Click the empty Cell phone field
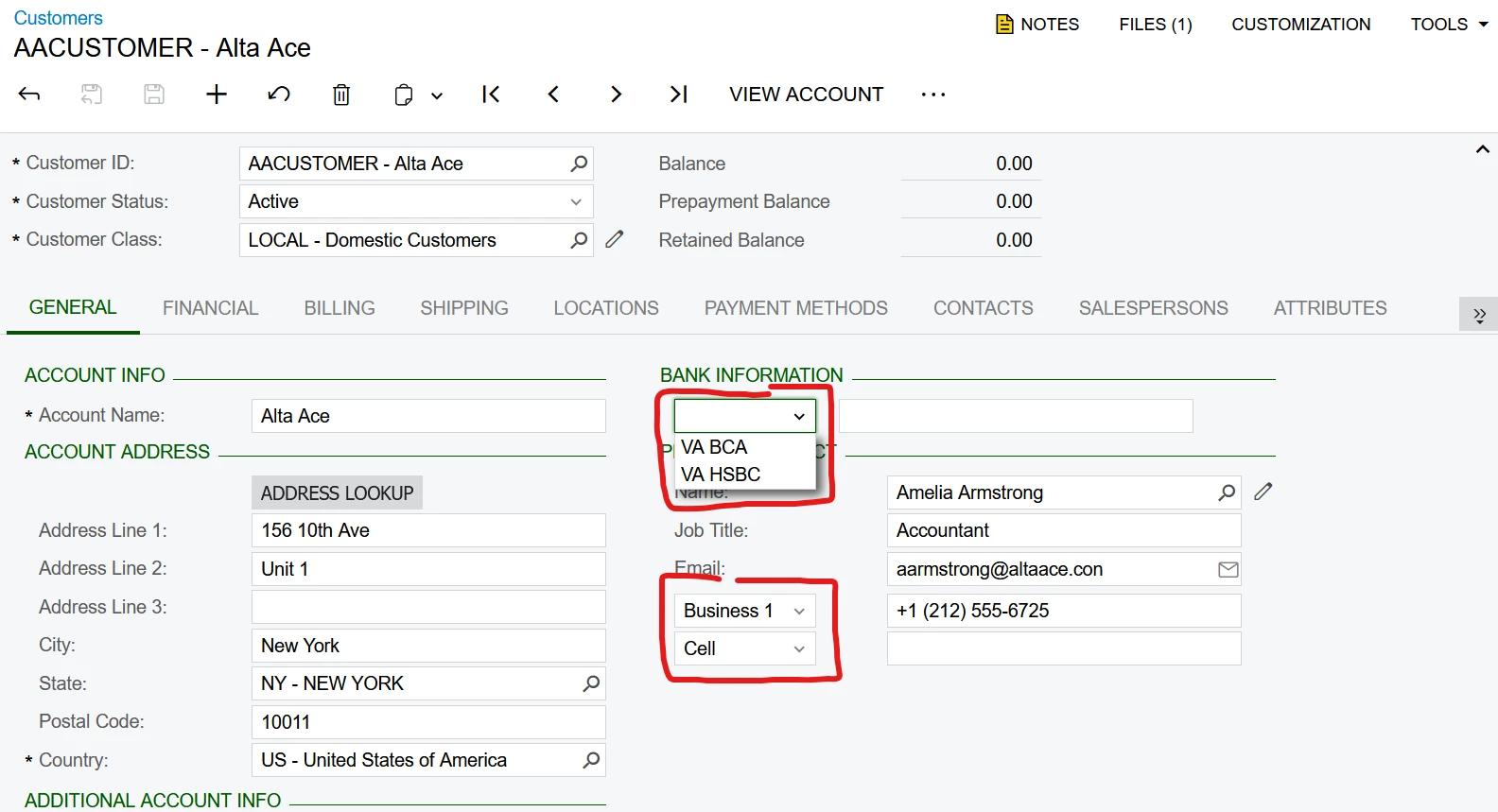The width and height of the screenshot is (1498, 812). point(1064,648)
